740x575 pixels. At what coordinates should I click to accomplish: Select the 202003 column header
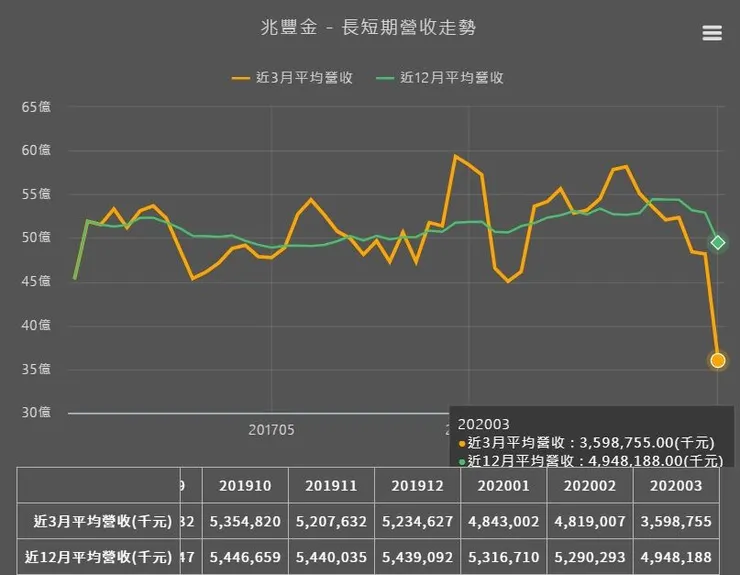tap(676, 485)
